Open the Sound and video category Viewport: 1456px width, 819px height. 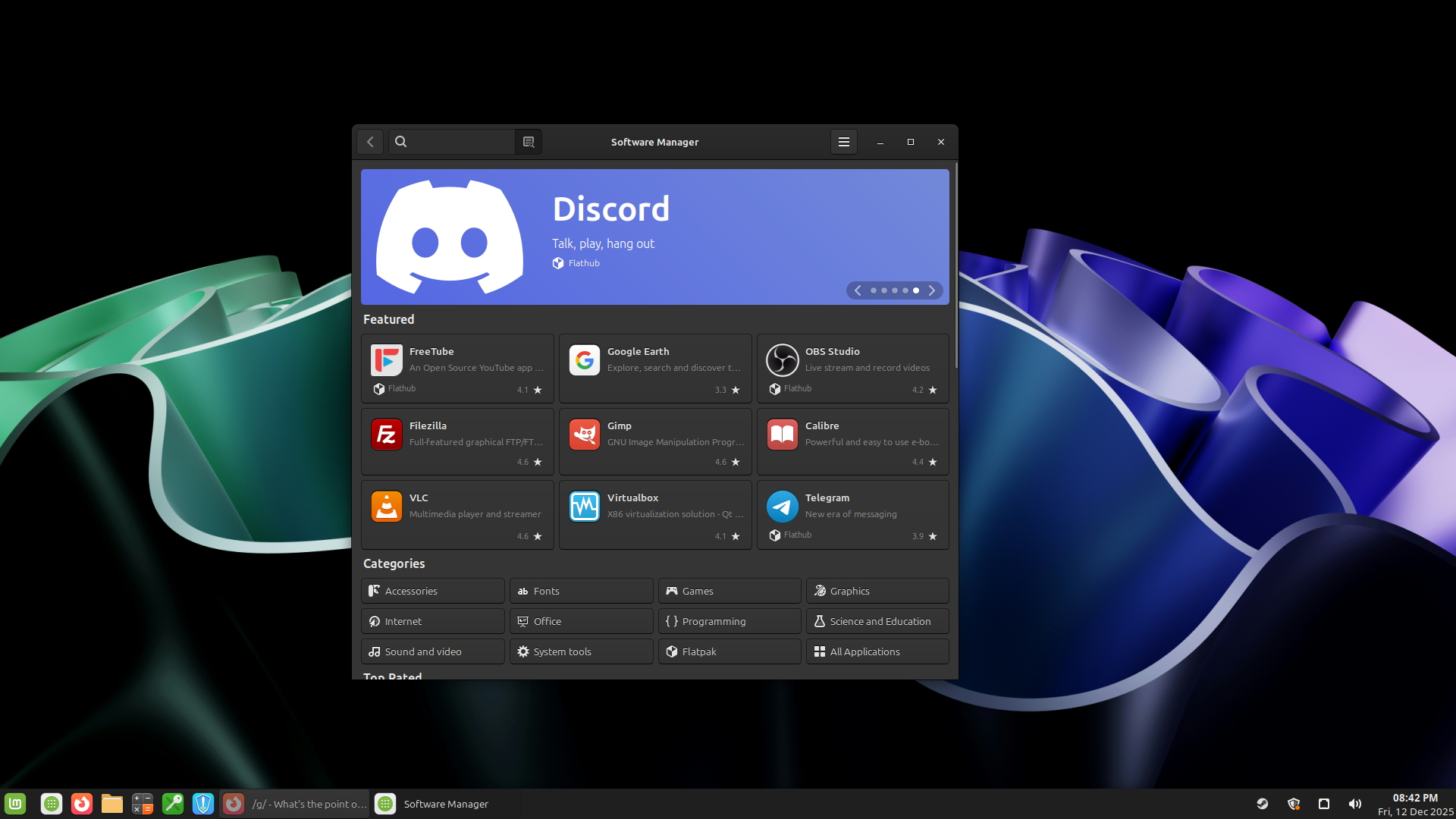[x=432, y=651]
